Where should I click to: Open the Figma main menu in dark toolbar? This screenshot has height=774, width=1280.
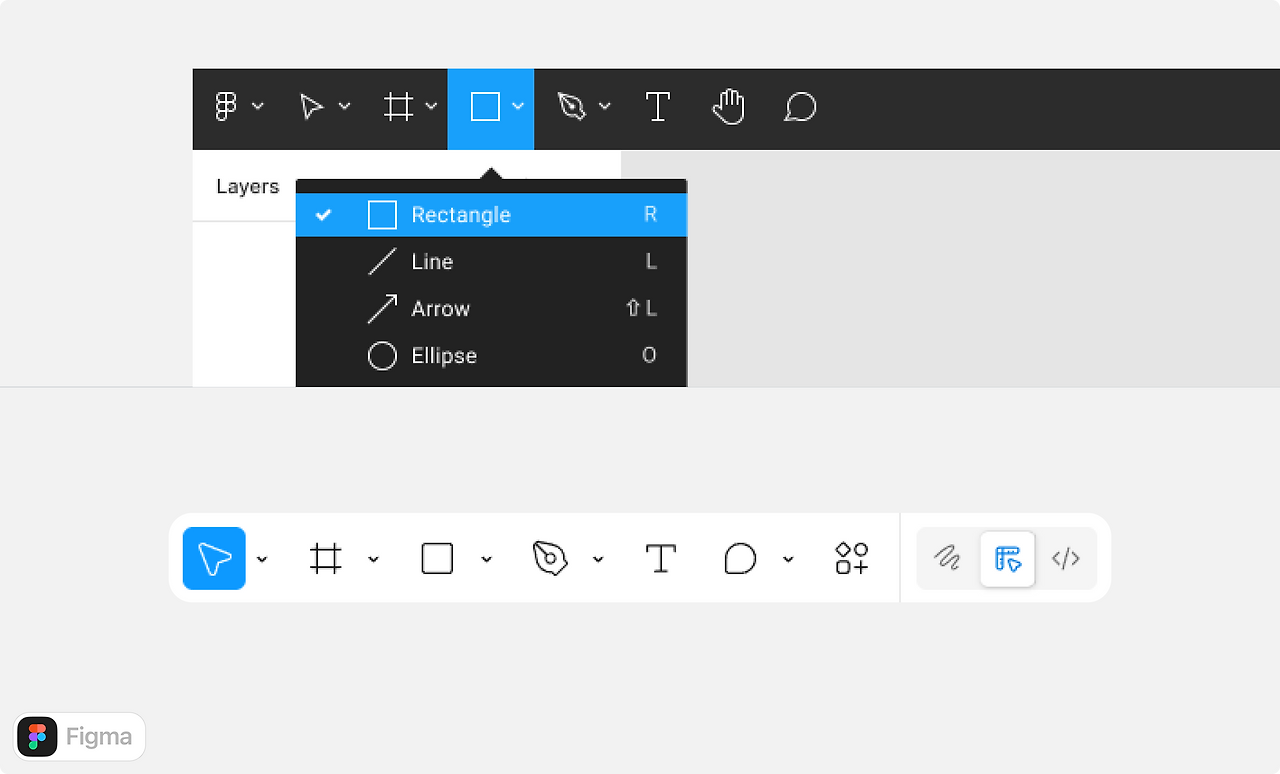click(227, 107)
